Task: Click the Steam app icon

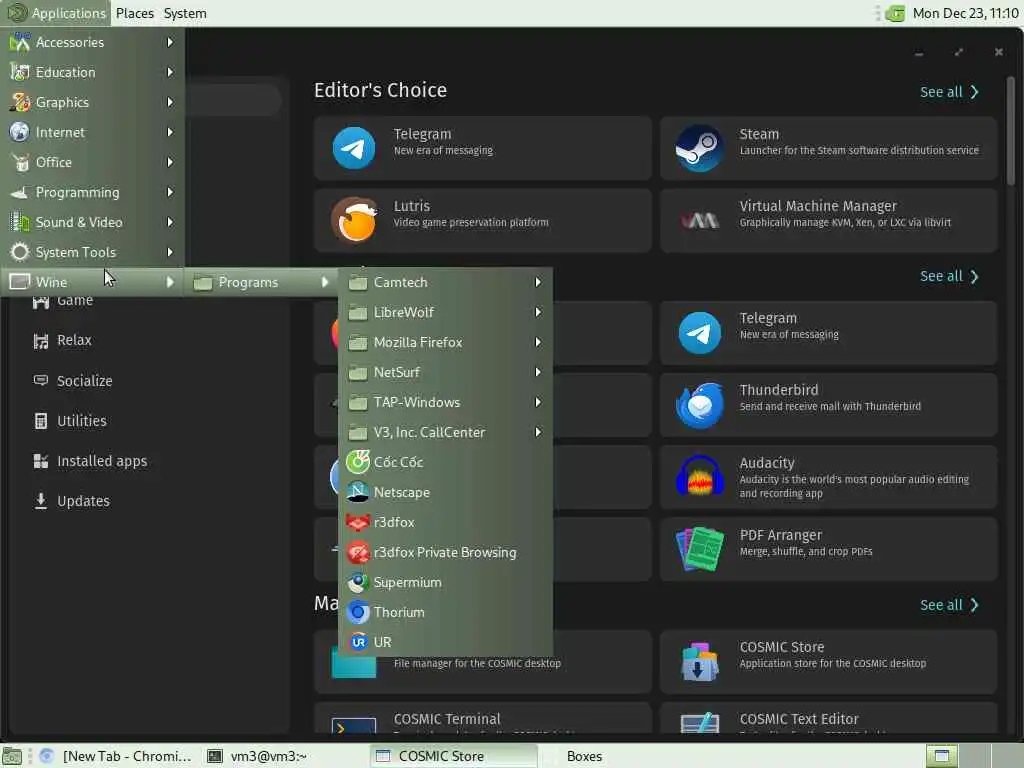Action: 699,148
